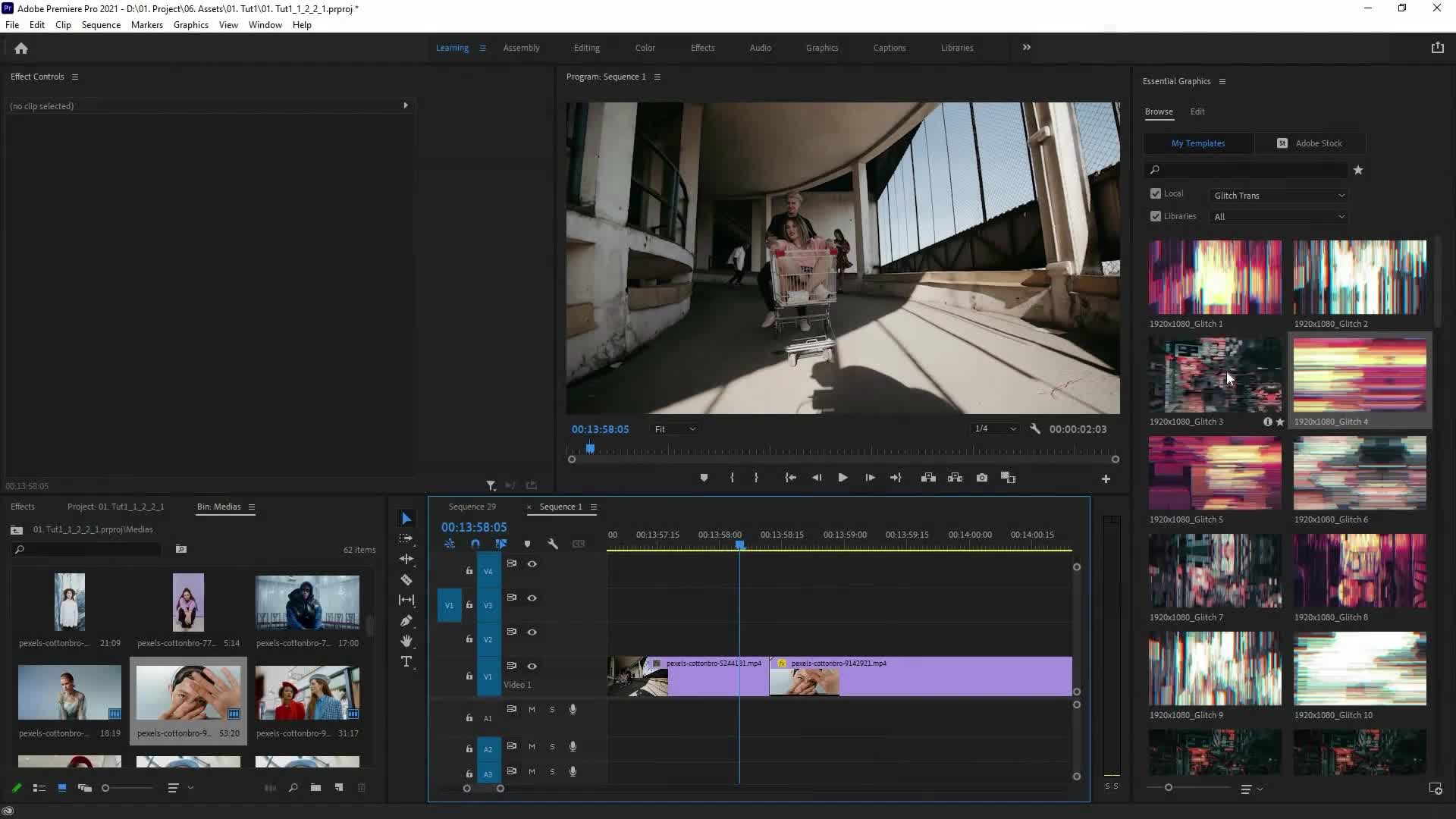
Task: Click Go to In point
Action: tap(790, 478)
